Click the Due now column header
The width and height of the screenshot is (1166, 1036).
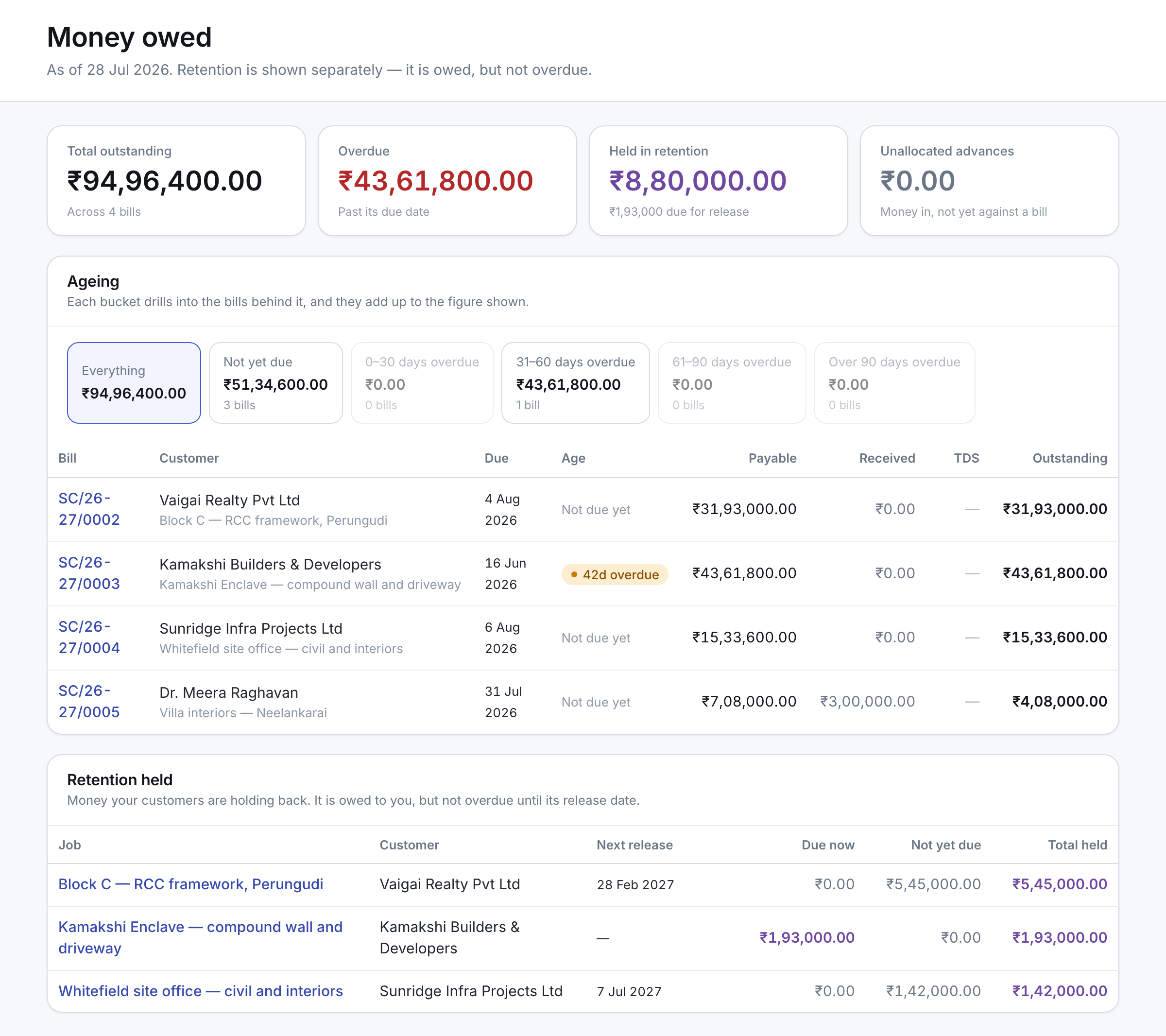pos(828,845)
